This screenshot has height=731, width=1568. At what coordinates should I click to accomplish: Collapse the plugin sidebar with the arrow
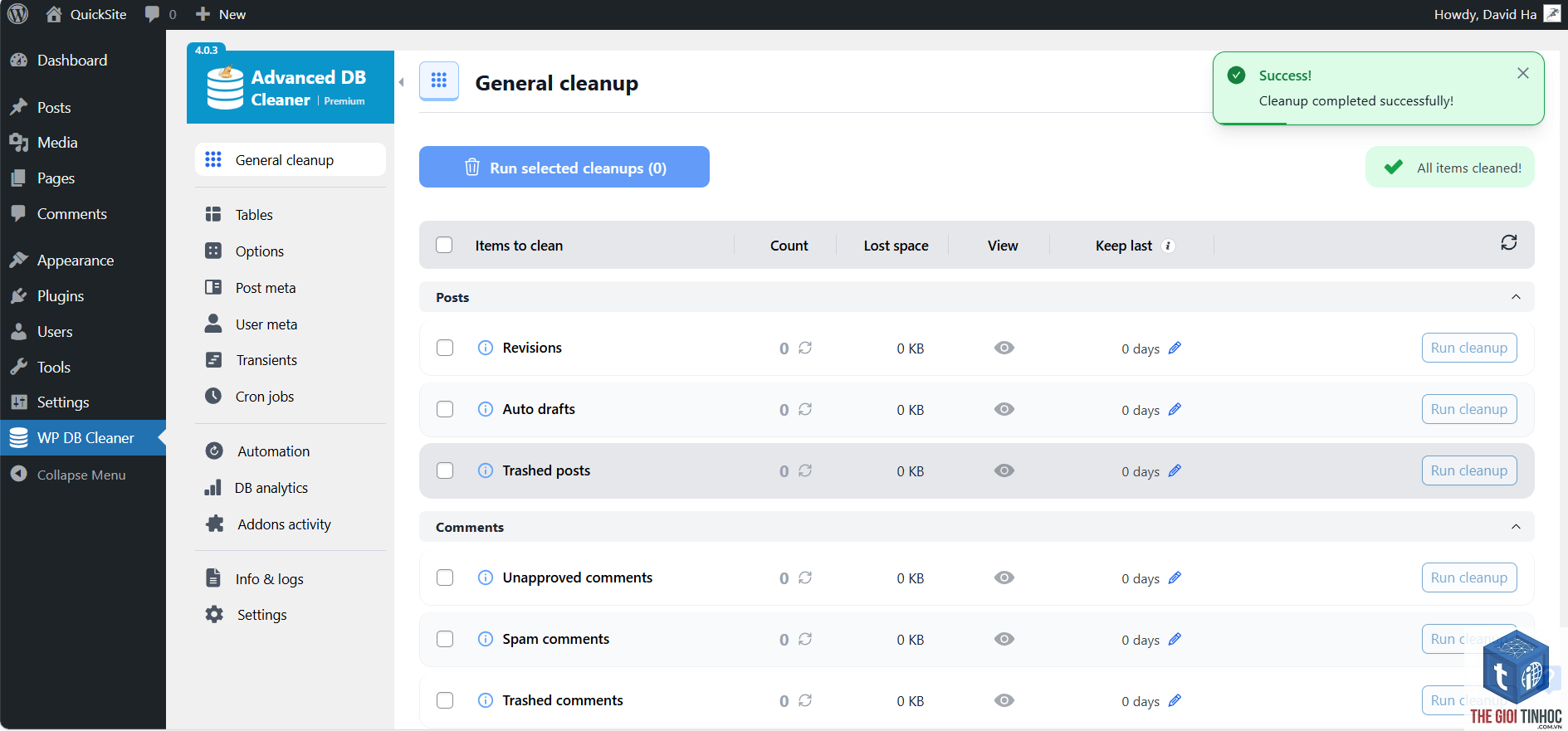[402, 82]
